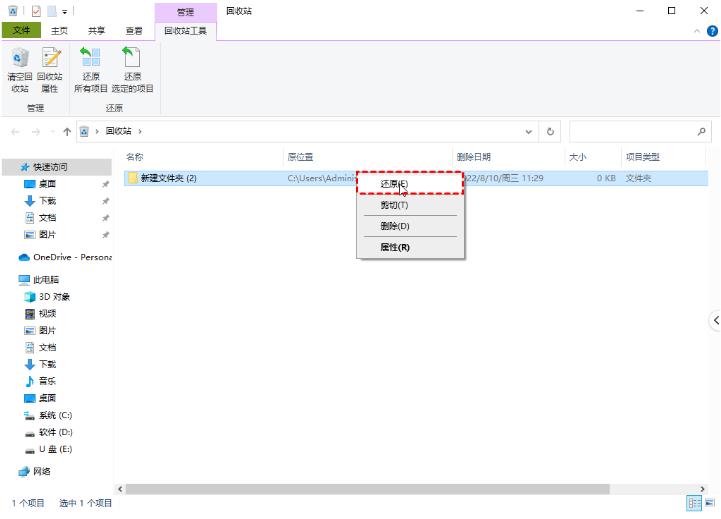
Task: Click 回收站 in the address breadcrumb
Action: point(119,131)
